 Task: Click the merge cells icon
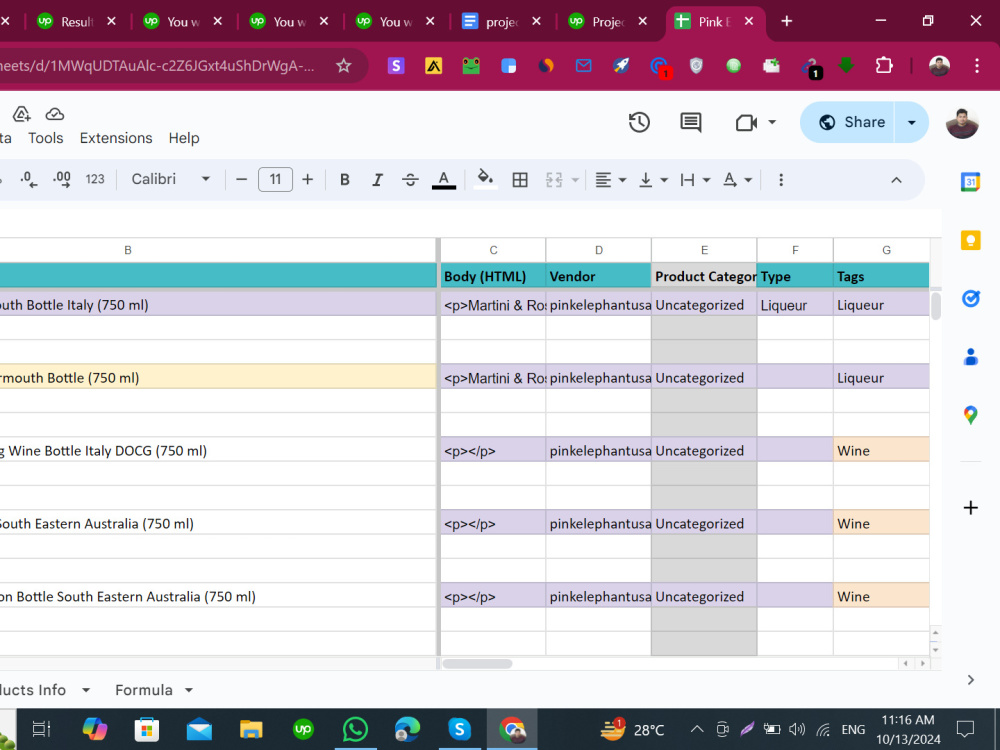click(554, 180)
